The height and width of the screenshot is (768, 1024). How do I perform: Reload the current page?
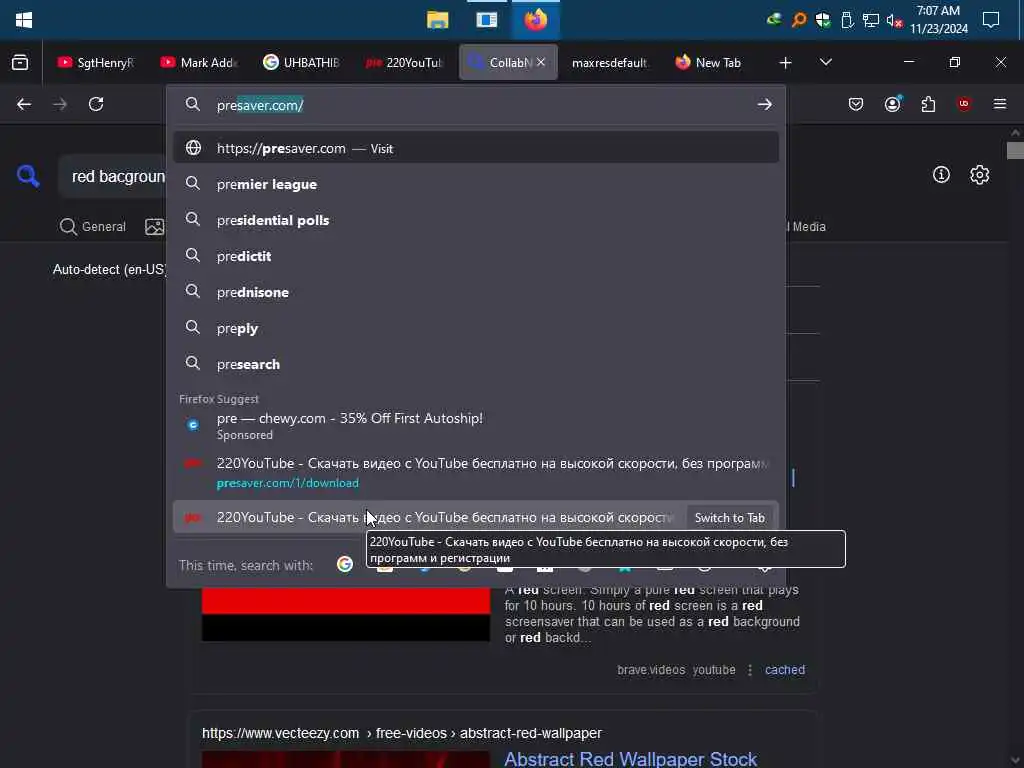[x=96, y=104]
